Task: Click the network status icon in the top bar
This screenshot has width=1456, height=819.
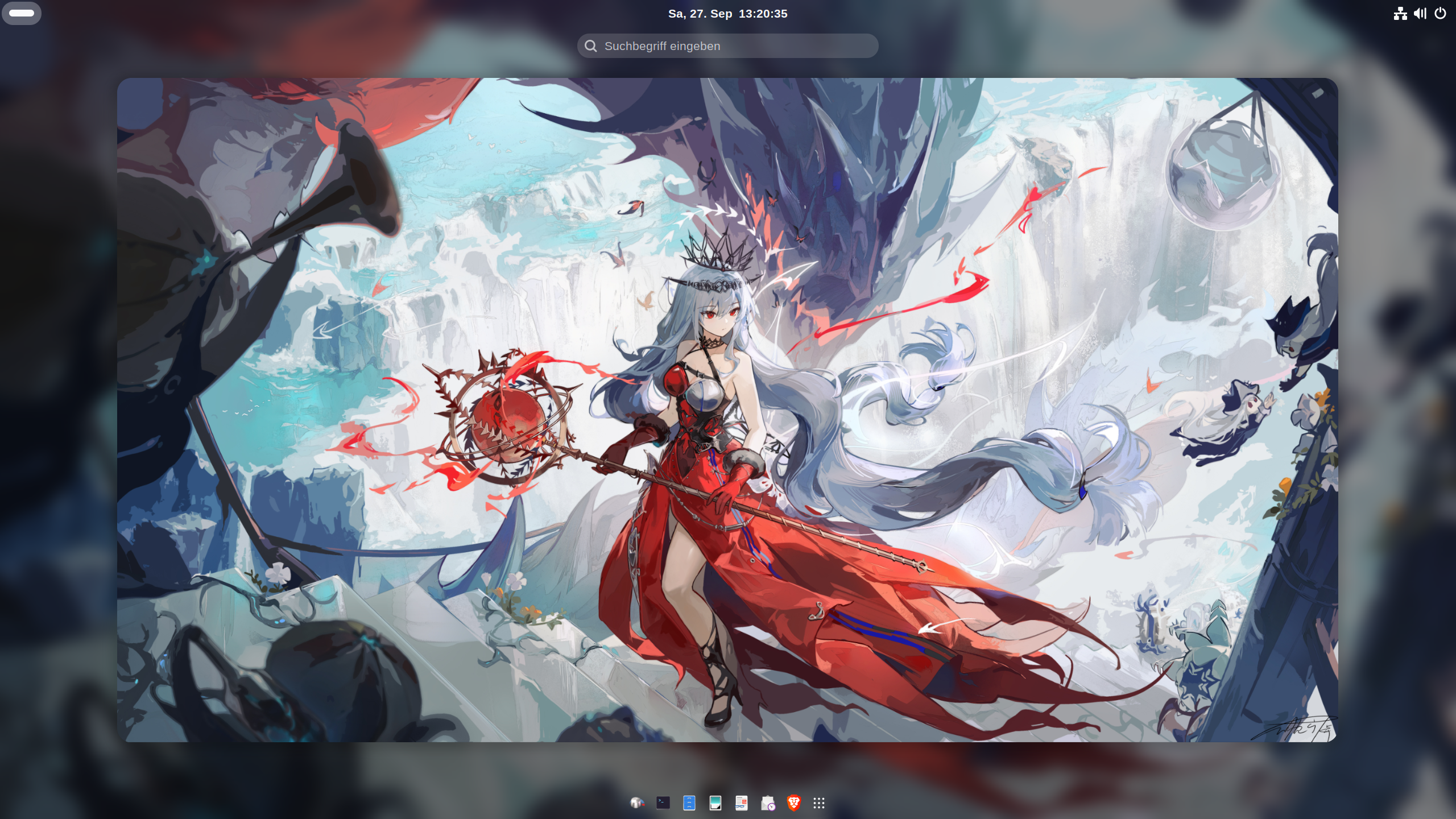Action: (1400, 14)
